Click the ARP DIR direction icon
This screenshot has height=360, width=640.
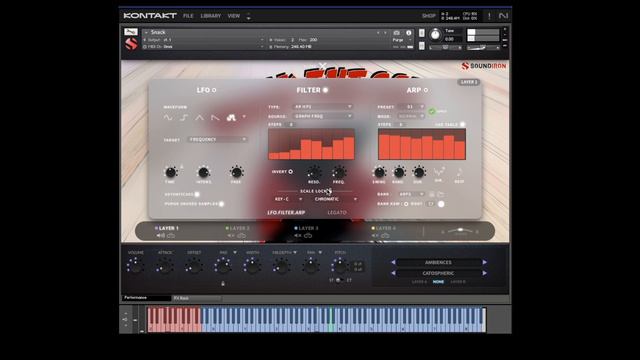(x=439, y=171)
